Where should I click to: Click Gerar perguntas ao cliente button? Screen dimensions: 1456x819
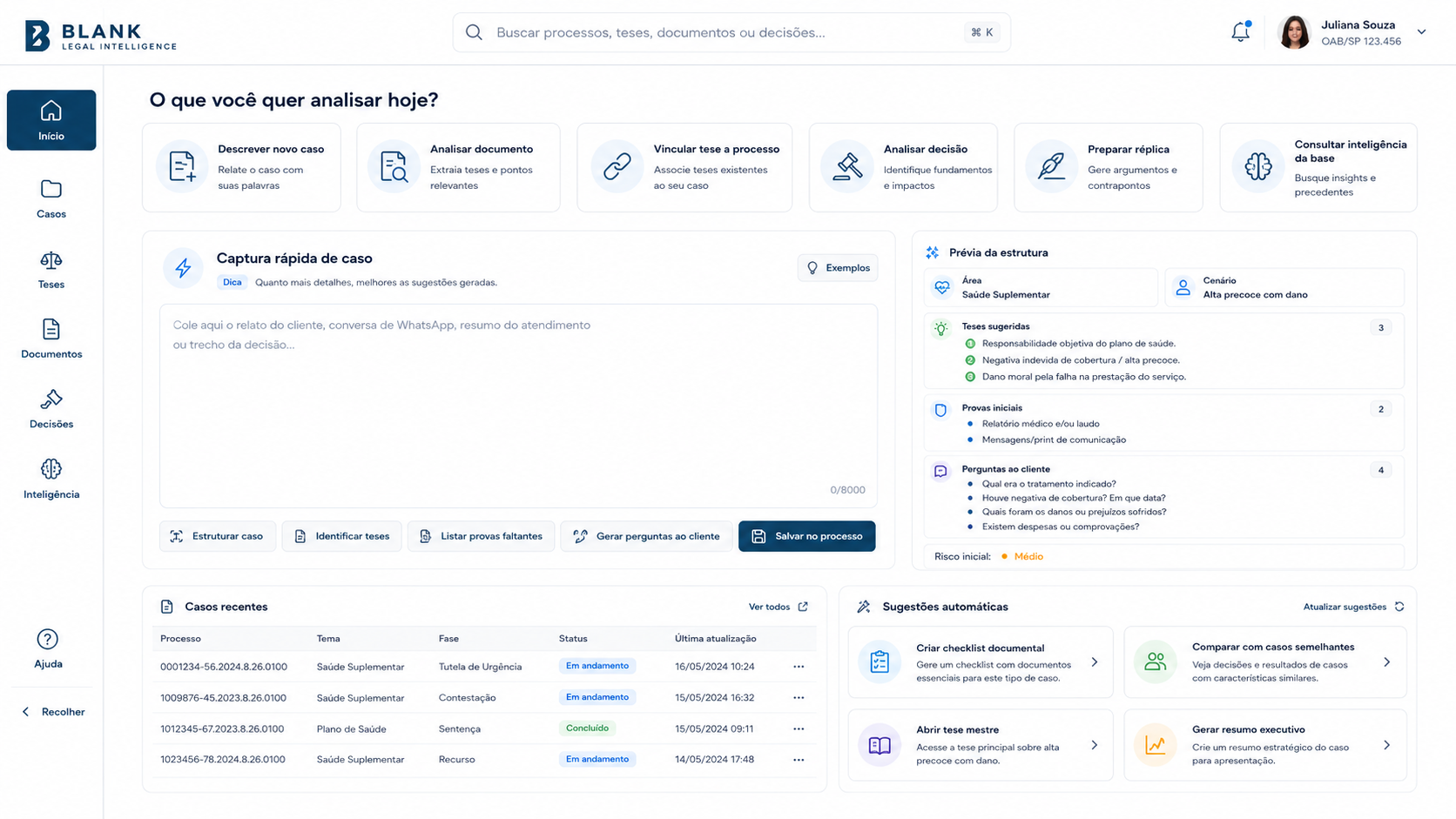point(646,536)
